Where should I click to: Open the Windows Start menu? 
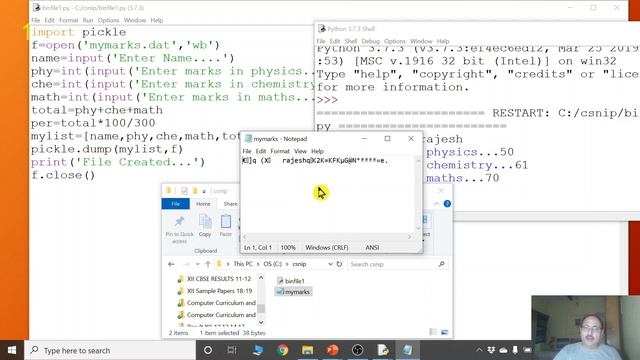pyautogui.click(x=12, y=350)
